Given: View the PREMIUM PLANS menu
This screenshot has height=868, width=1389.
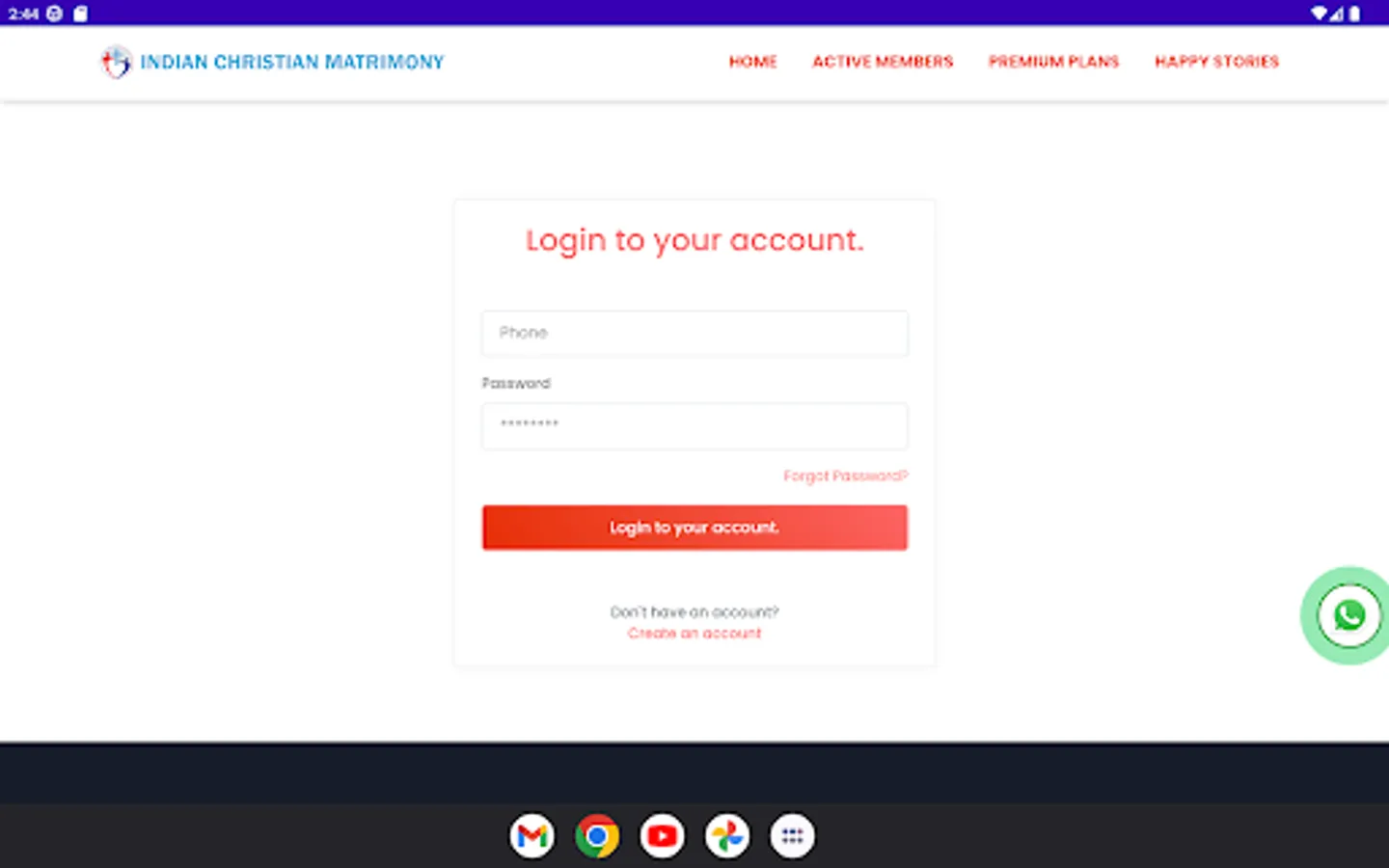Looking at the screenshot, I should tap(1054, 62).
